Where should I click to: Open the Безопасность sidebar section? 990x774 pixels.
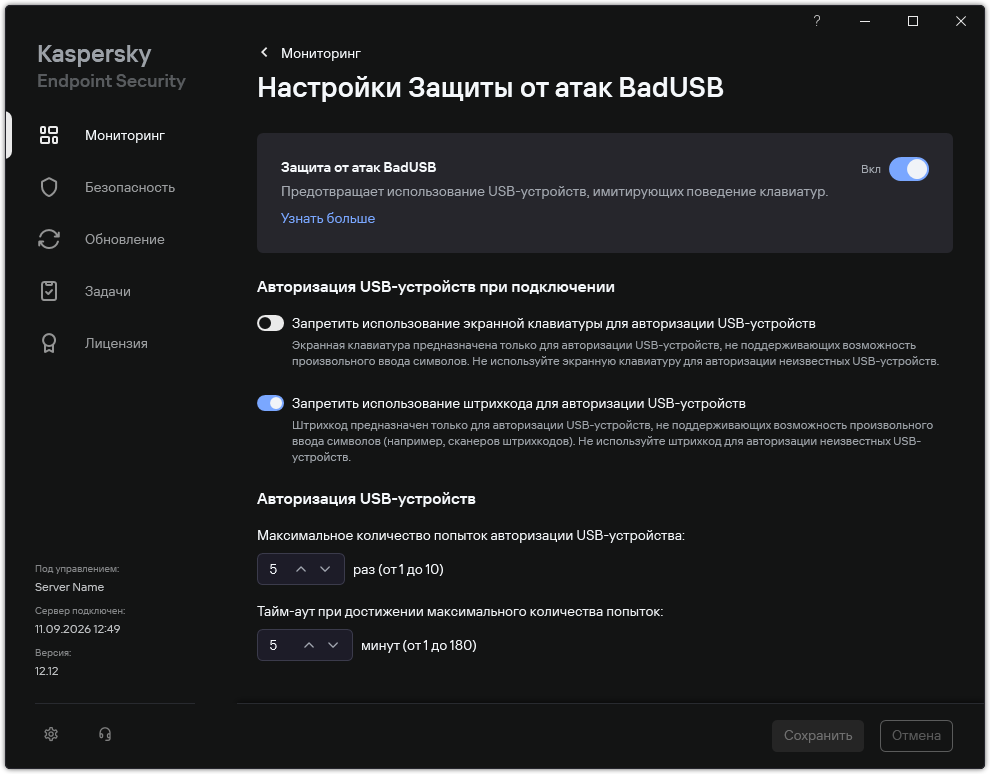pos(130,187)
